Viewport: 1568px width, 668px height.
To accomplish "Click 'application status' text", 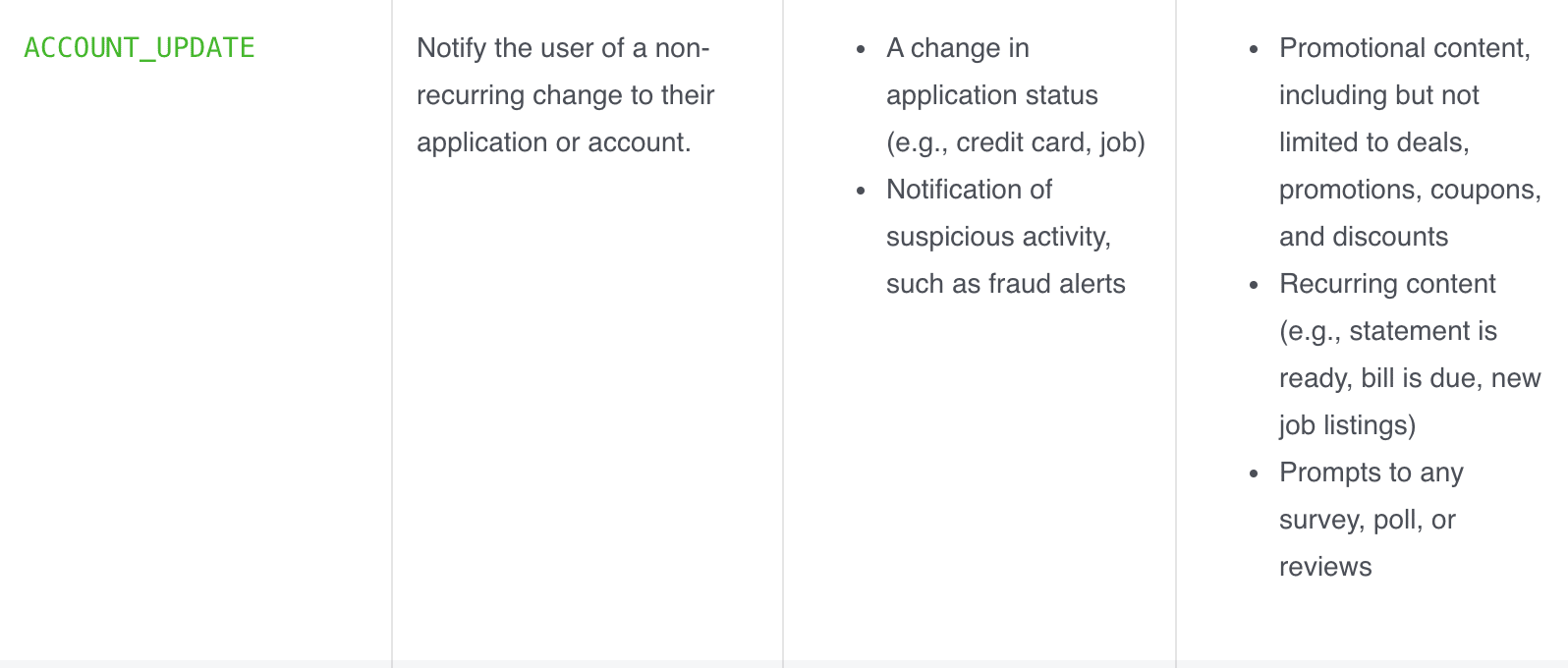I will pos(992,95).
